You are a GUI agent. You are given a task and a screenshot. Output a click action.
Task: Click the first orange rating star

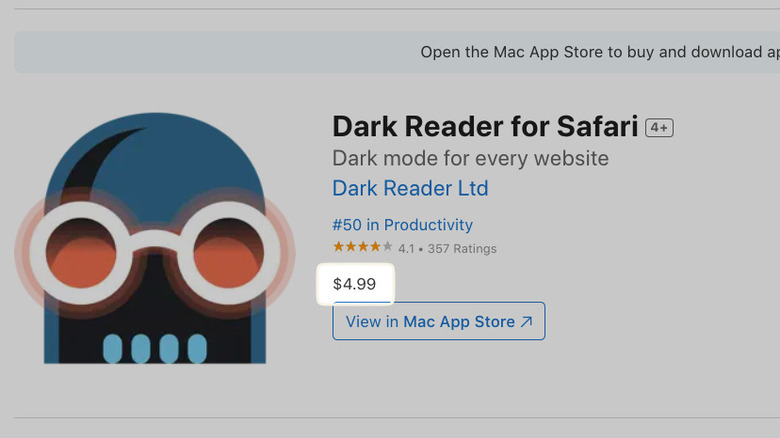[x=339, y=248]
